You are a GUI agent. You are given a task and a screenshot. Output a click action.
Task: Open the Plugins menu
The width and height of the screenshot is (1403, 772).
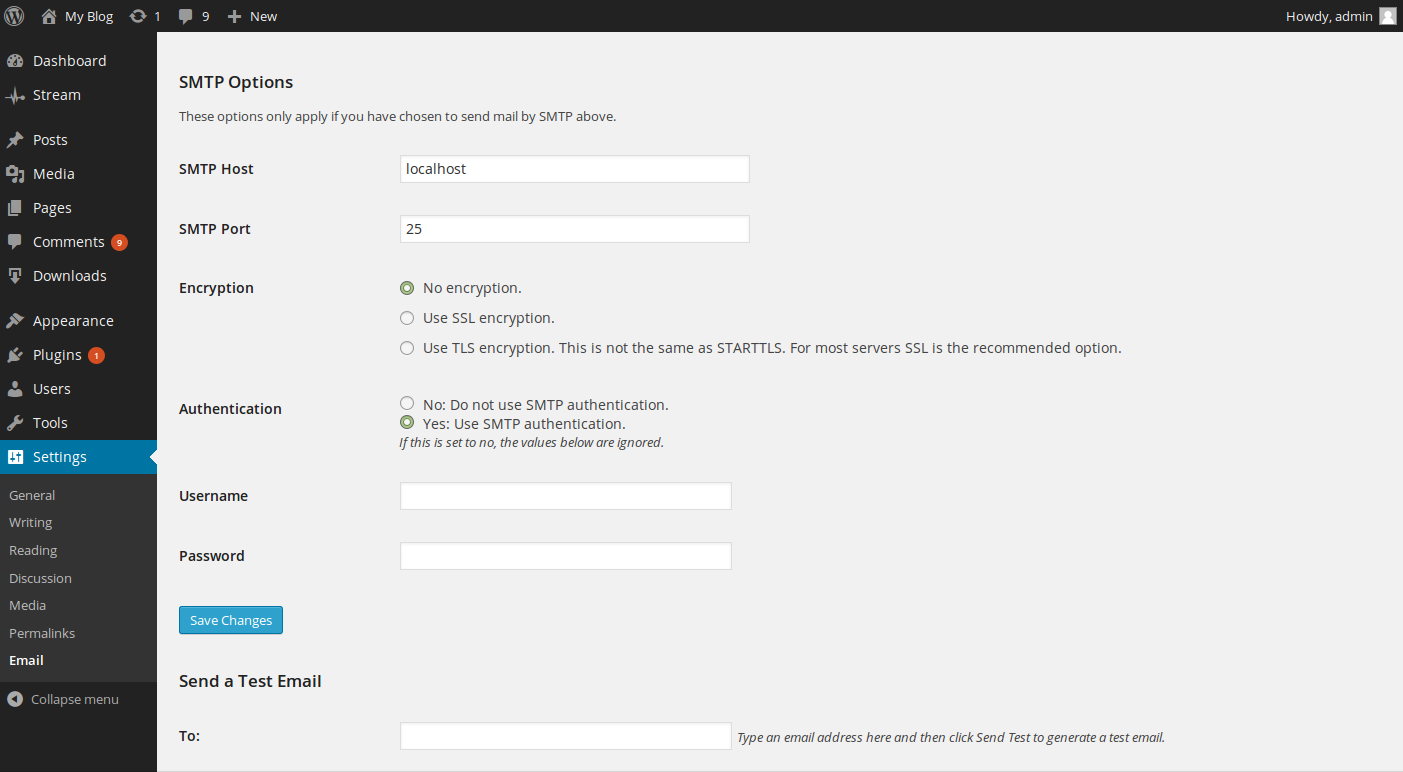coord(57,355)
